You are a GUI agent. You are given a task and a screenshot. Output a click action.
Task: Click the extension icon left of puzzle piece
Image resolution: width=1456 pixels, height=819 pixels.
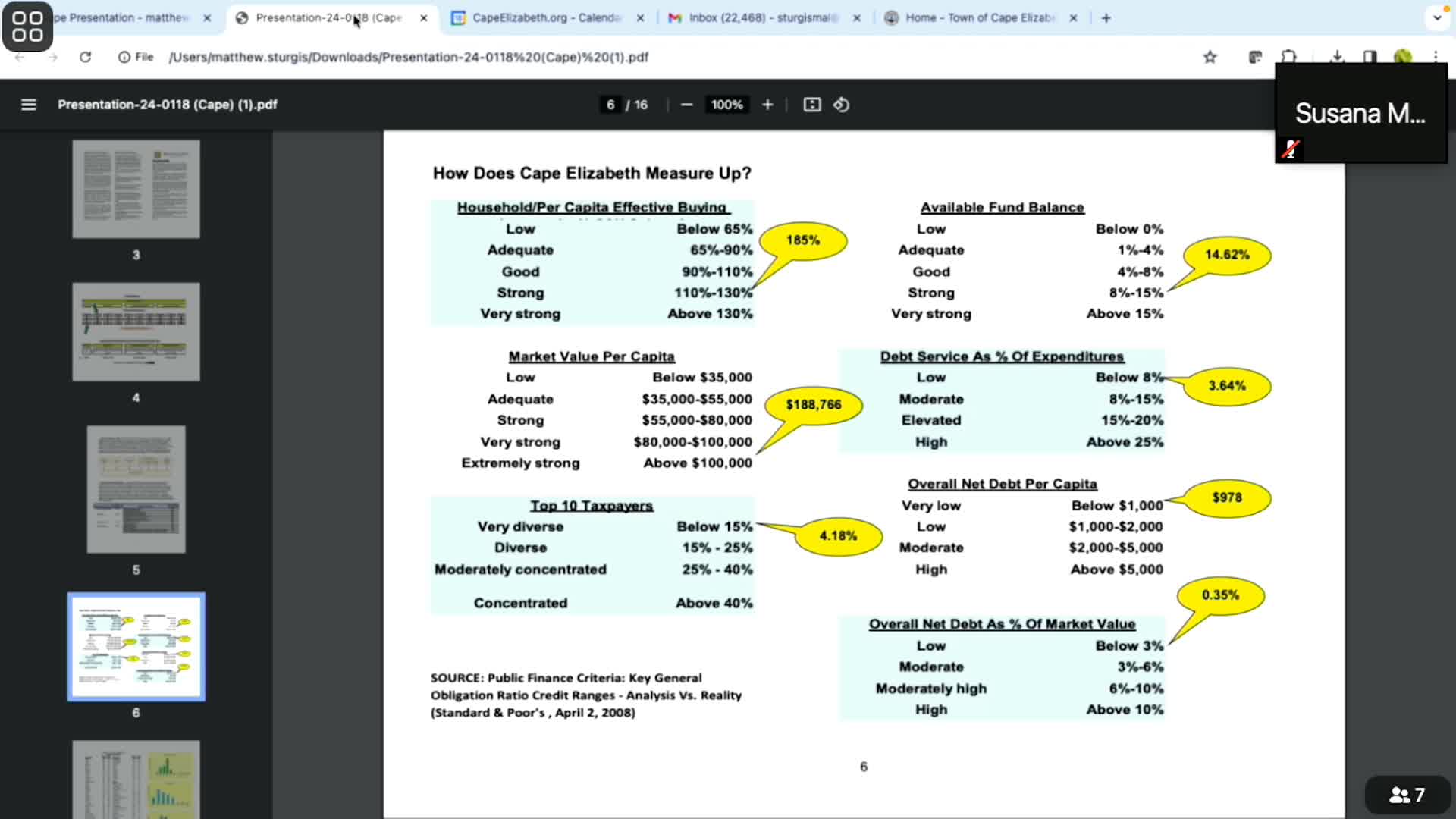(x=1255, y=56)
